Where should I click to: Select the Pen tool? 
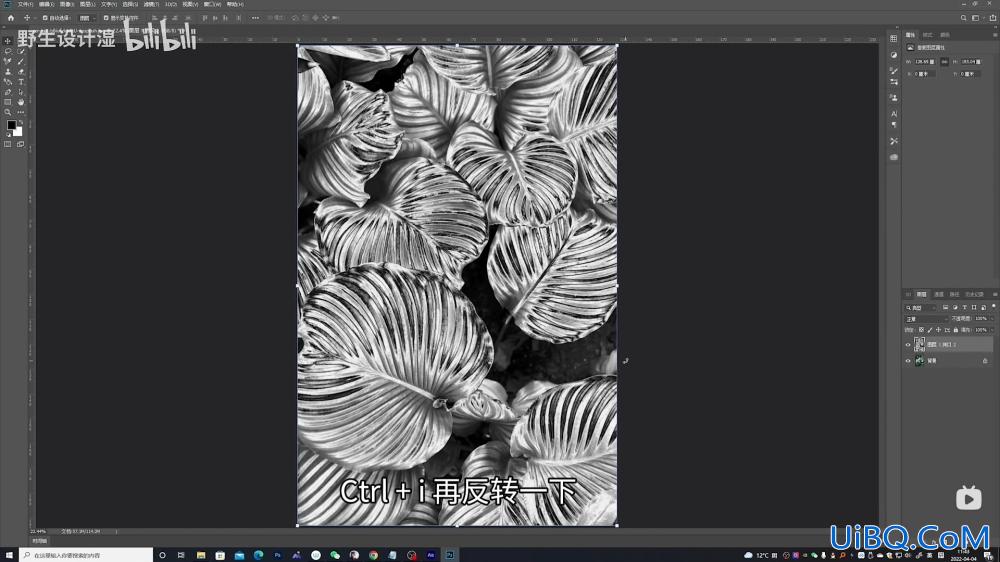click(8, 92)
